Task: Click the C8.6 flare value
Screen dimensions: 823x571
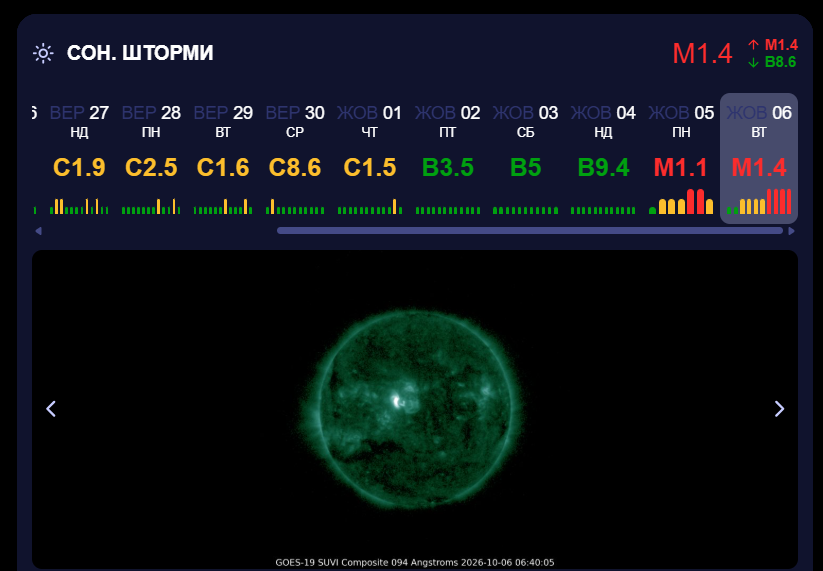Action: pyautogui.click(x=295, y=168)
